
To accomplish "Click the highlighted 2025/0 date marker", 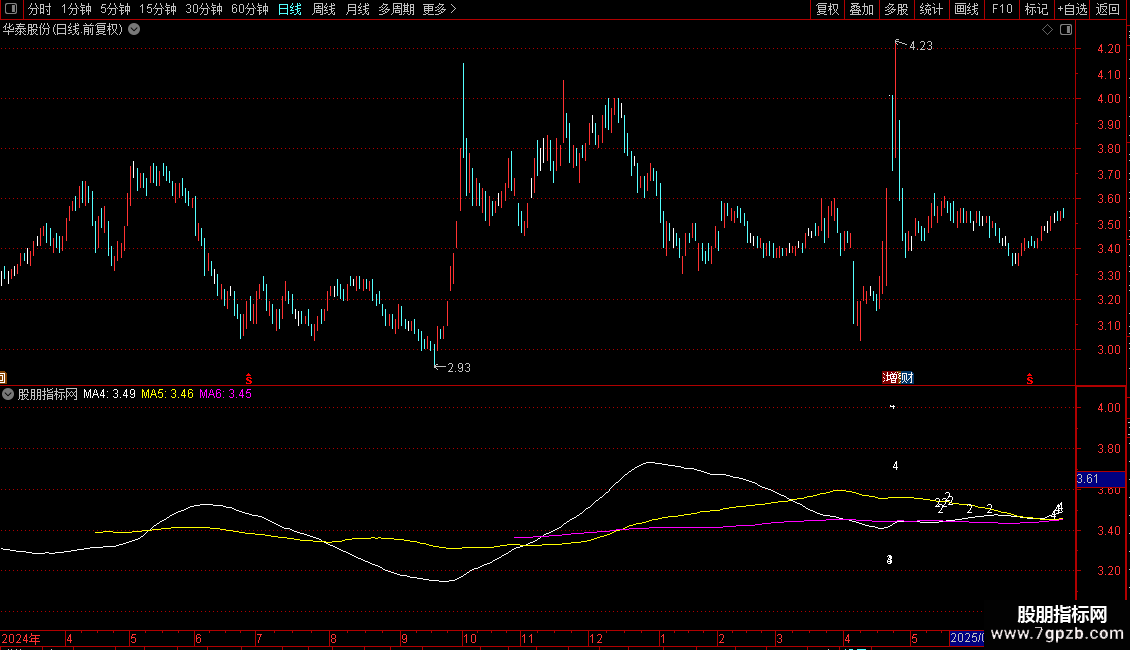I will [966, 638].
